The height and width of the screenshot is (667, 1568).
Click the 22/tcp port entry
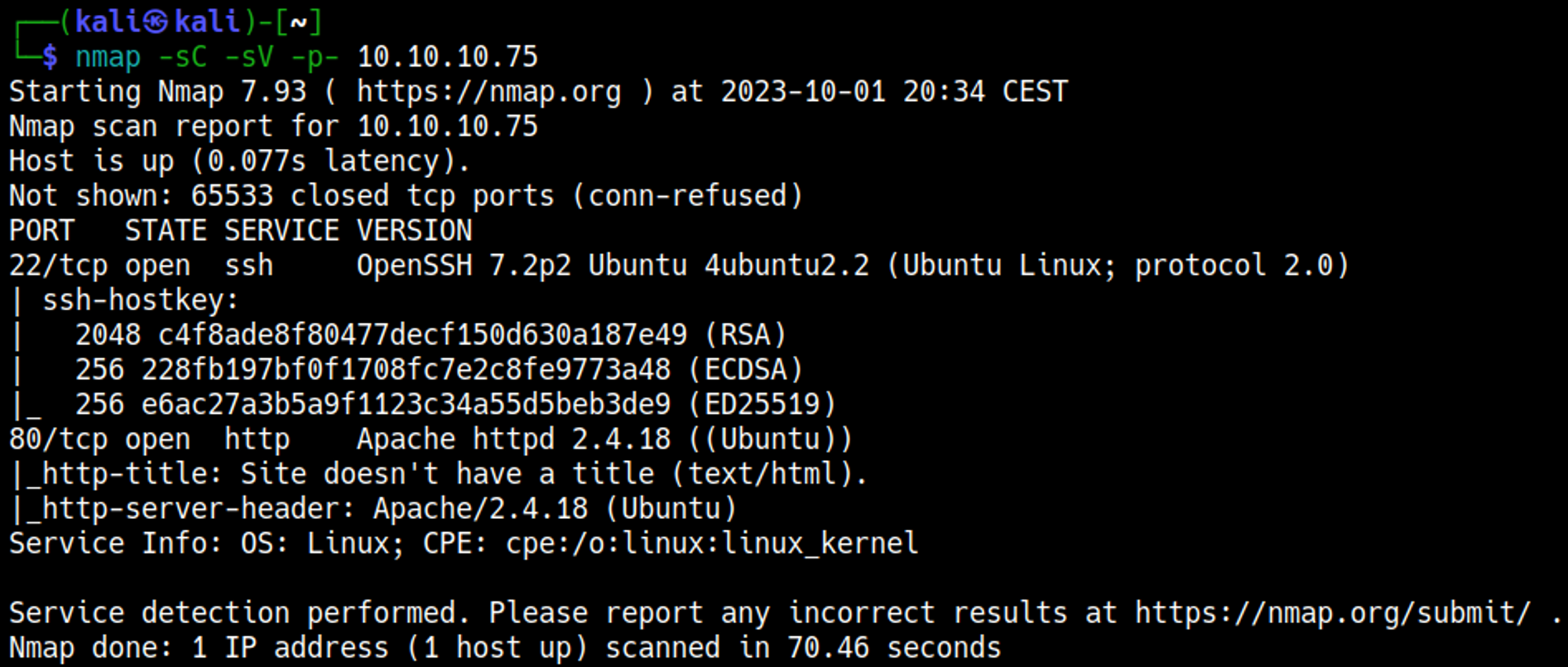pos(58,266)
